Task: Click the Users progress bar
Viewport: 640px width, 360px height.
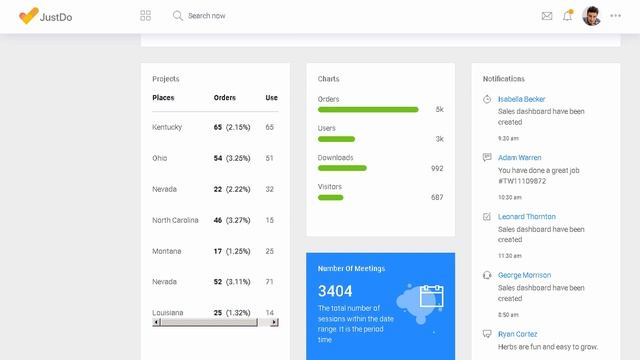Action: (336, 139)
